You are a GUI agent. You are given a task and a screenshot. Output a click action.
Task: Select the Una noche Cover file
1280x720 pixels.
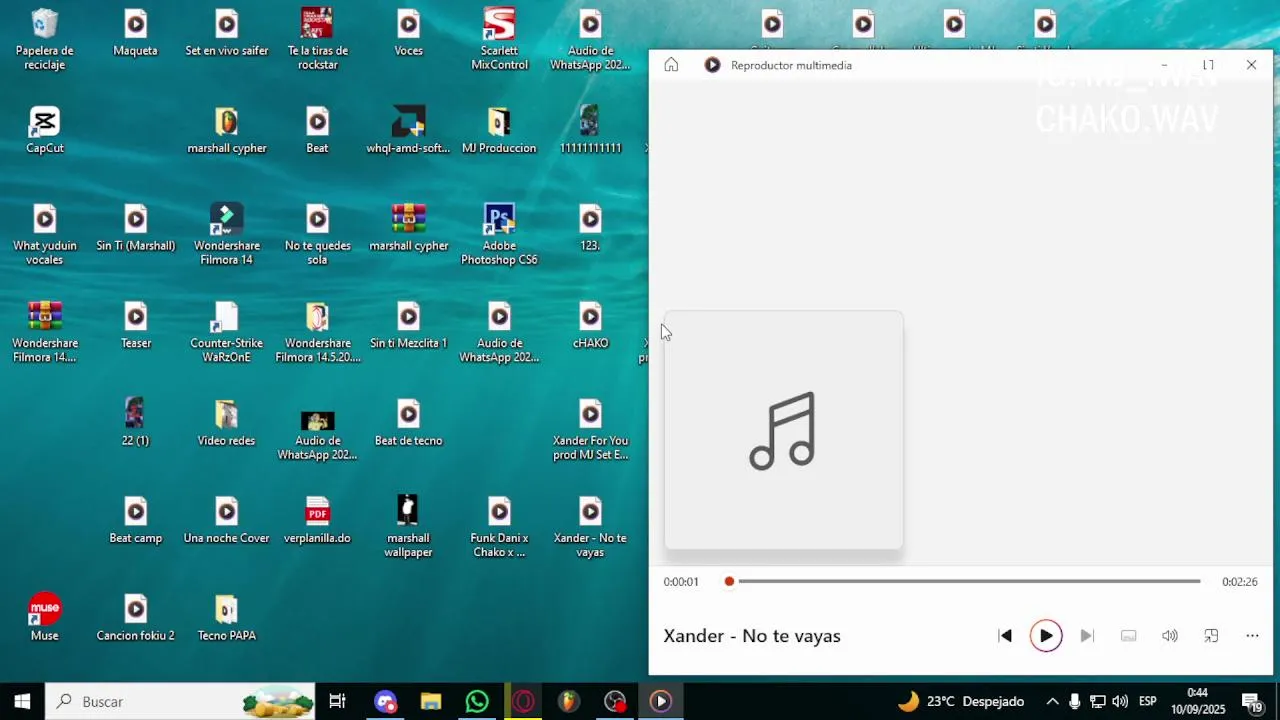[227, 521]
